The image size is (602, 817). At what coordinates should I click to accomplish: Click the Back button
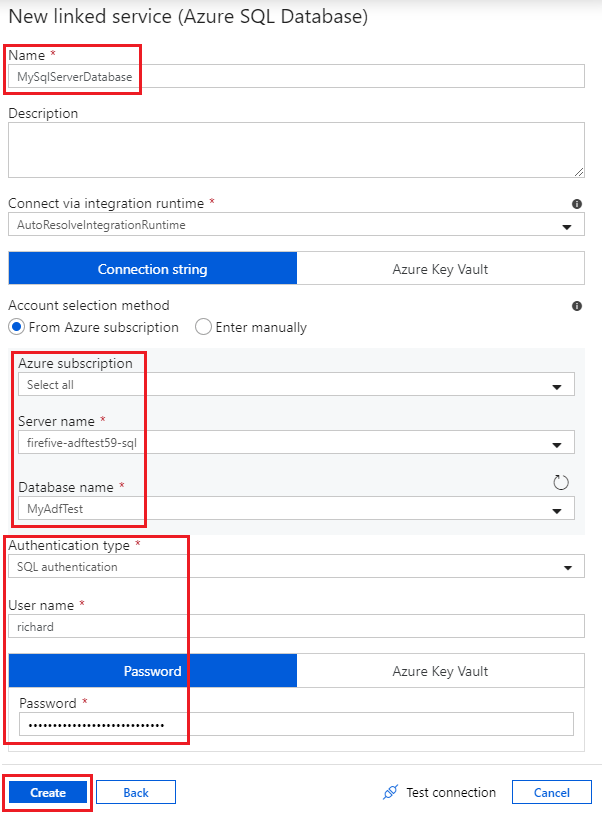coord(136,792)
